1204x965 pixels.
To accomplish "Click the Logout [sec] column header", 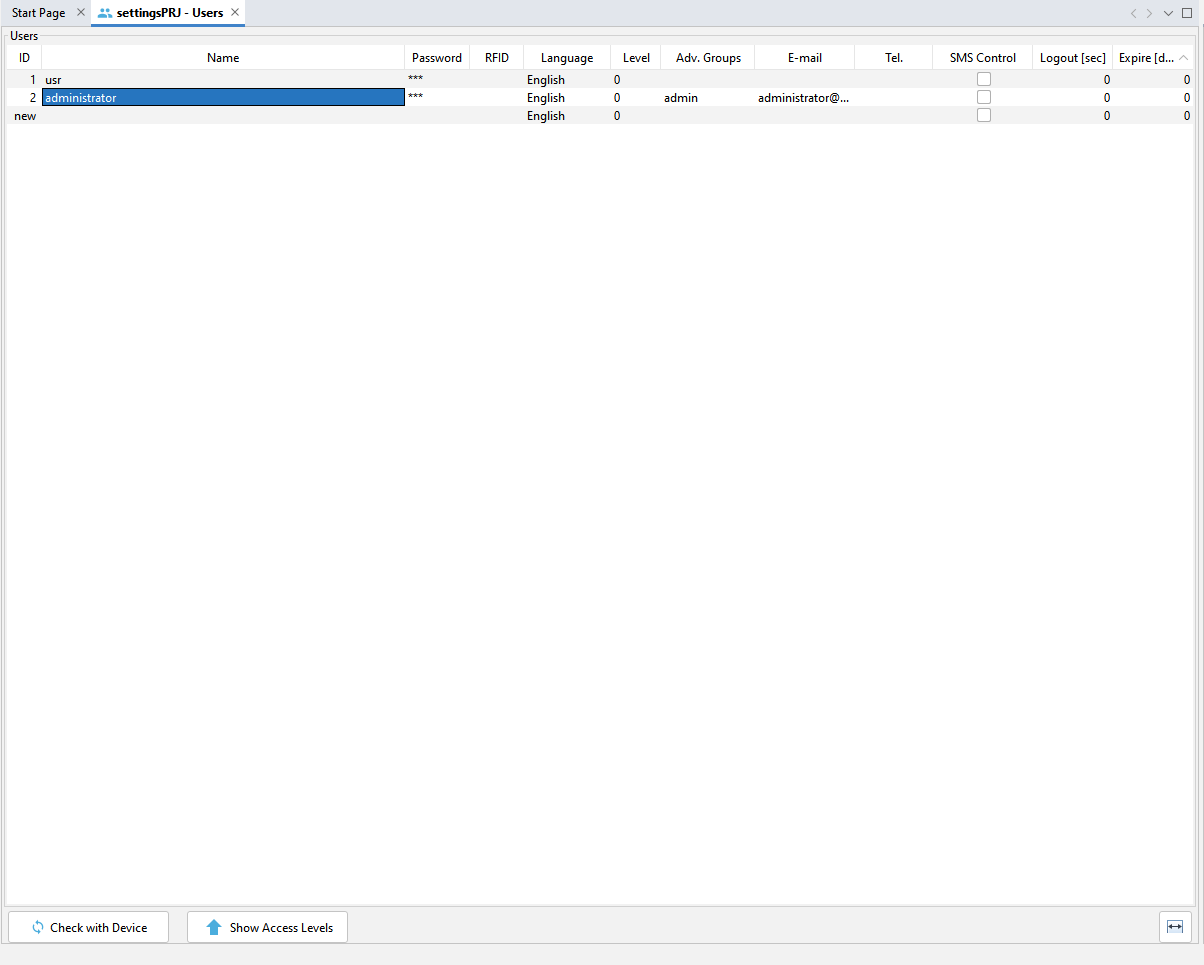I will point(1073,58).
